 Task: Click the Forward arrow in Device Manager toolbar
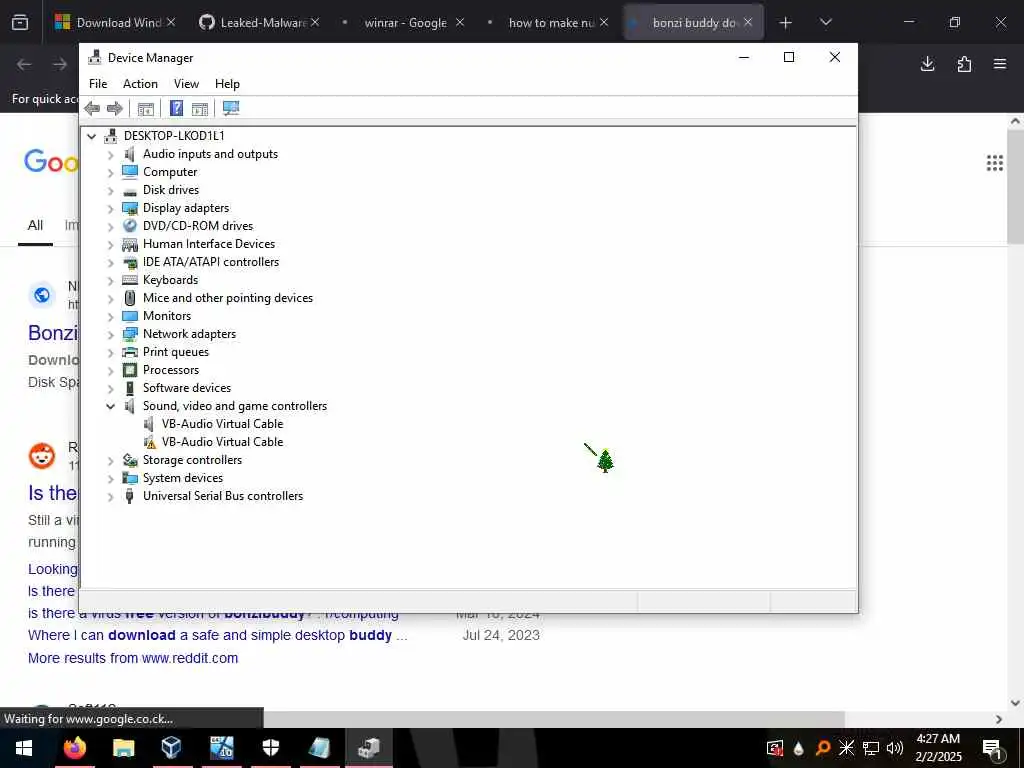click(x=115, y=108)
